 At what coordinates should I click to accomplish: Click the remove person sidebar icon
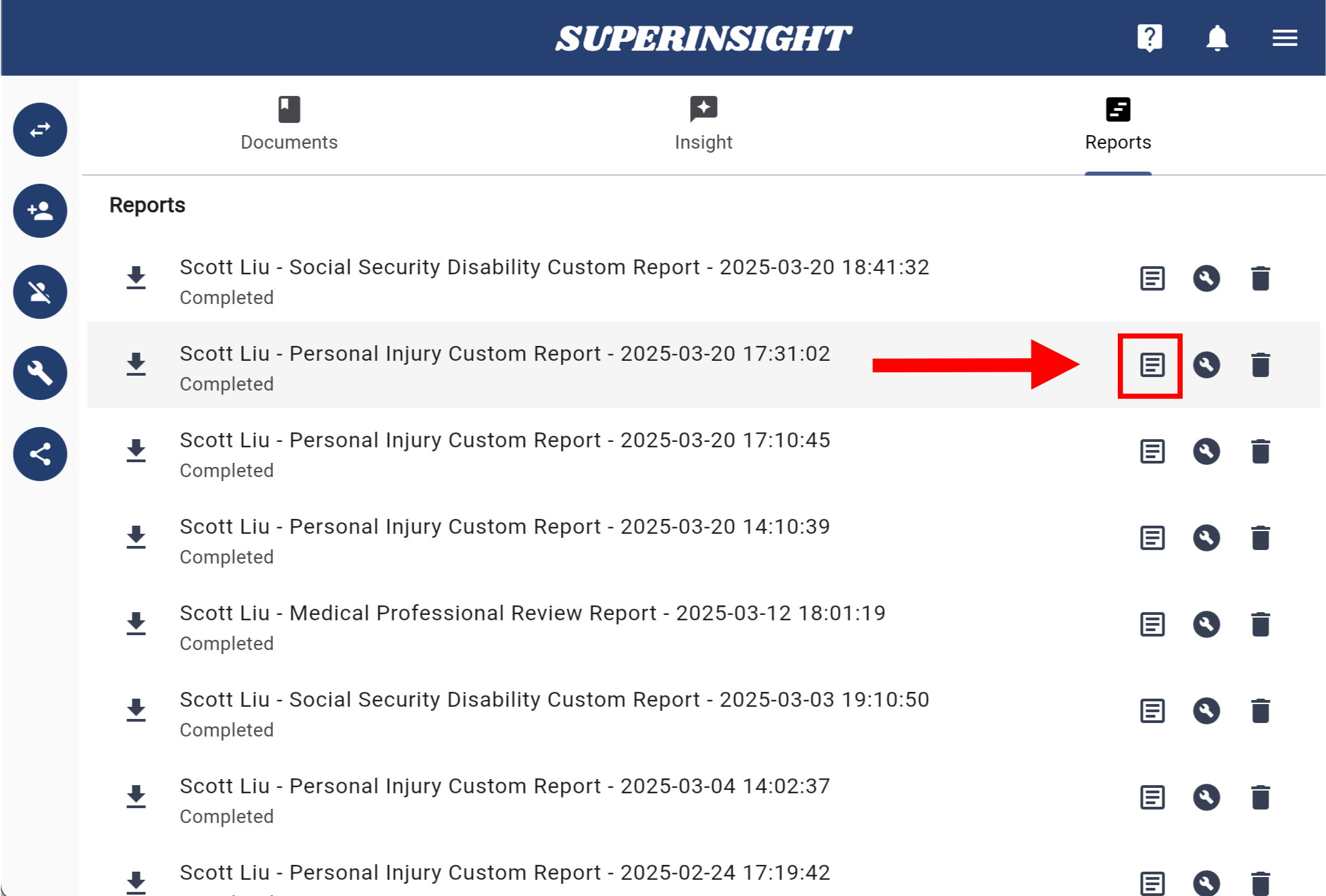[40, 292]
